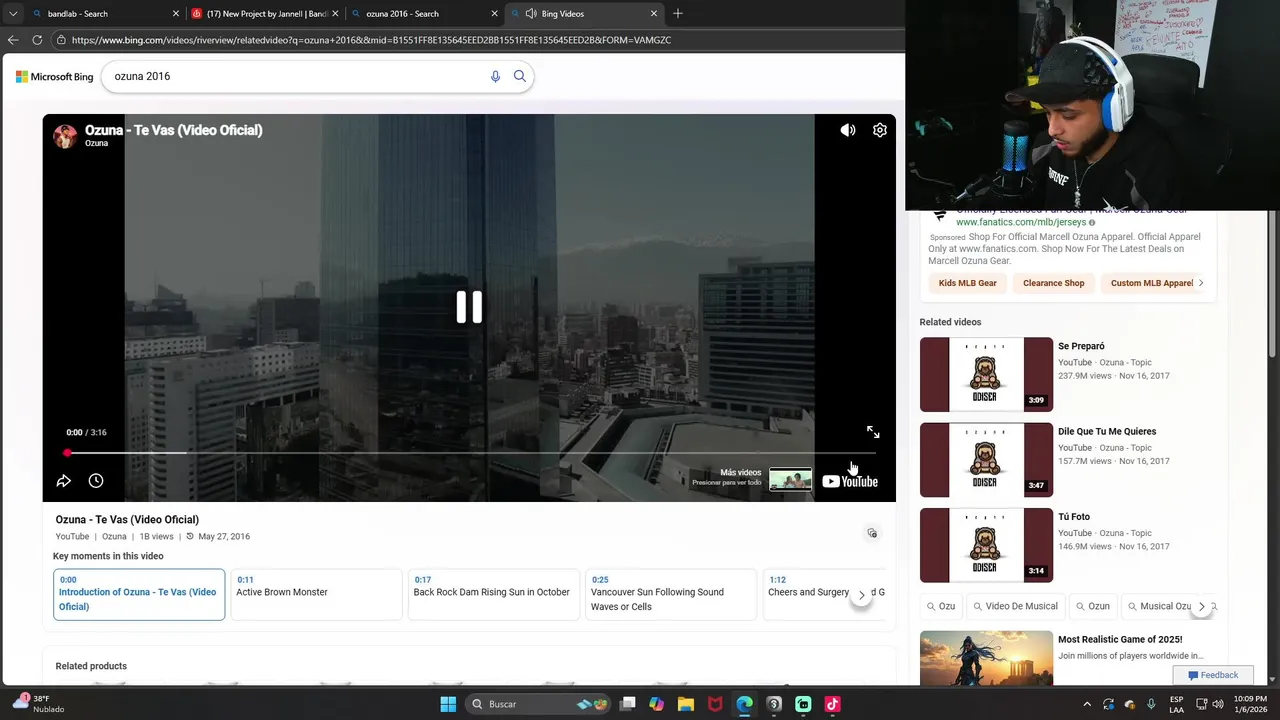Open the www.fanatics.com/mlb/jerseys link
The width and height of the screenshot is (1280, 720).
point(1021,222)
